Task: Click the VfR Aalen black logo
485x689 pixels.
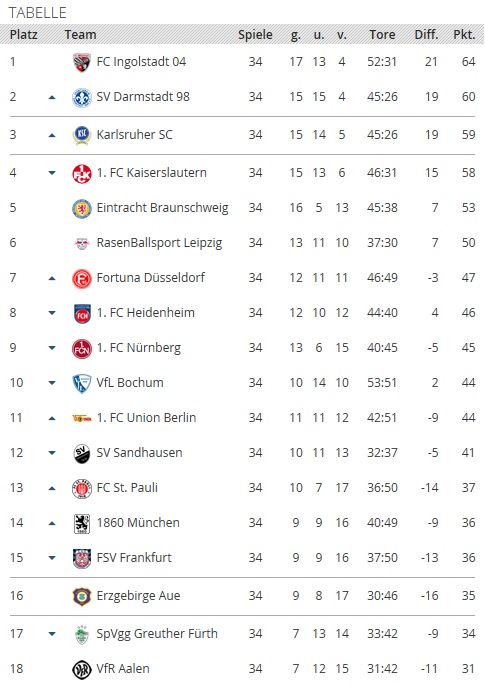Action: click(x=82, y=669)
